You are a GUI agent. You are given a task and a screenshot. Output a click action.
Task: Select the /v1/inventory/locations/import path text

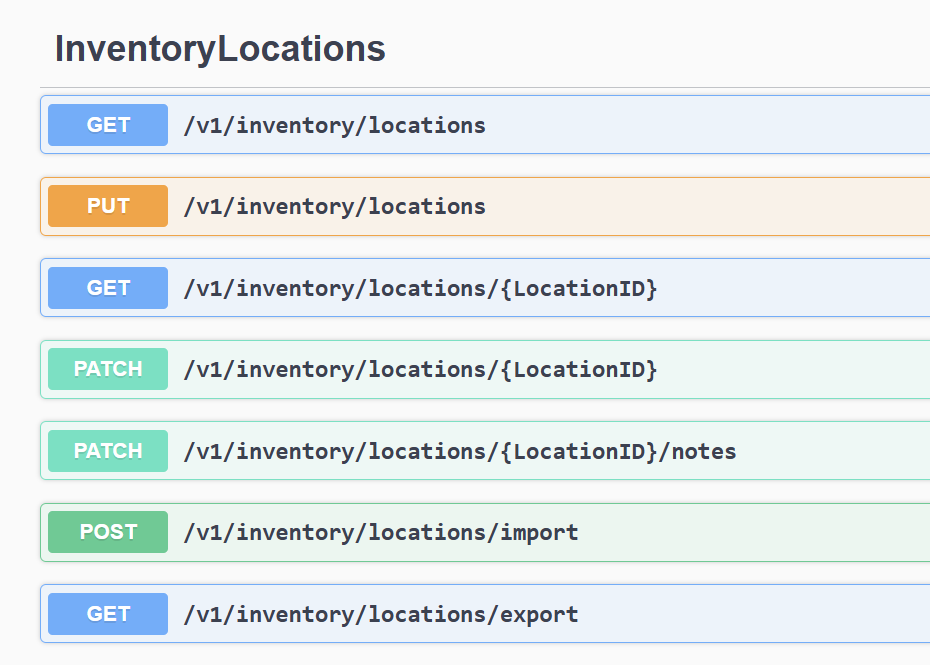[380, 533]
